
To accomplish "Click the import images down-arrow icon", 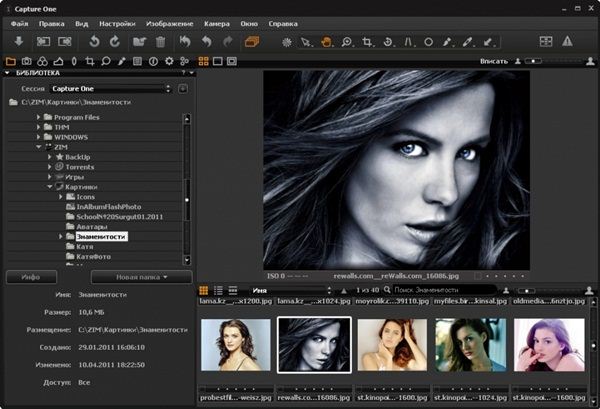I will (18, 41).
